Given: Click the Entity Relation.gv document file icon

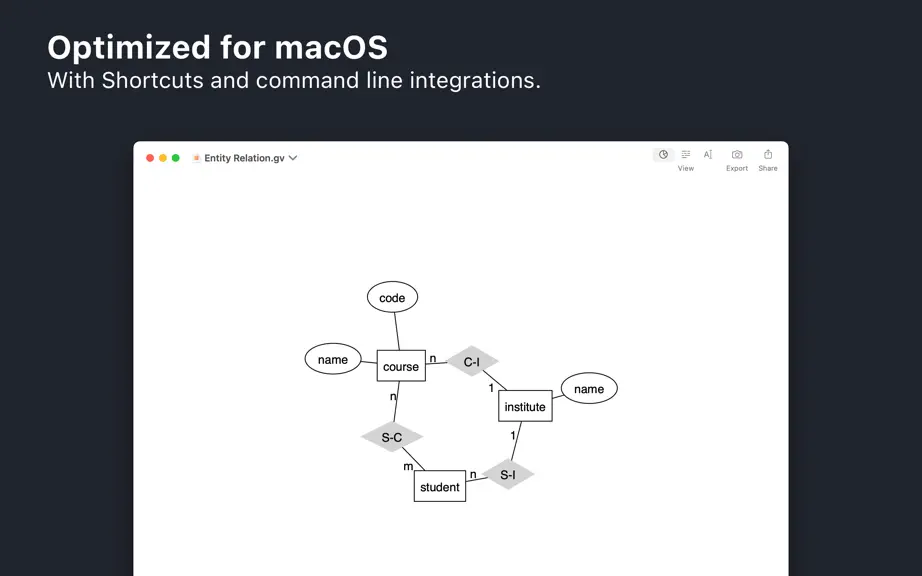Looking at the screenshot, I should click(x=196, y=158).
